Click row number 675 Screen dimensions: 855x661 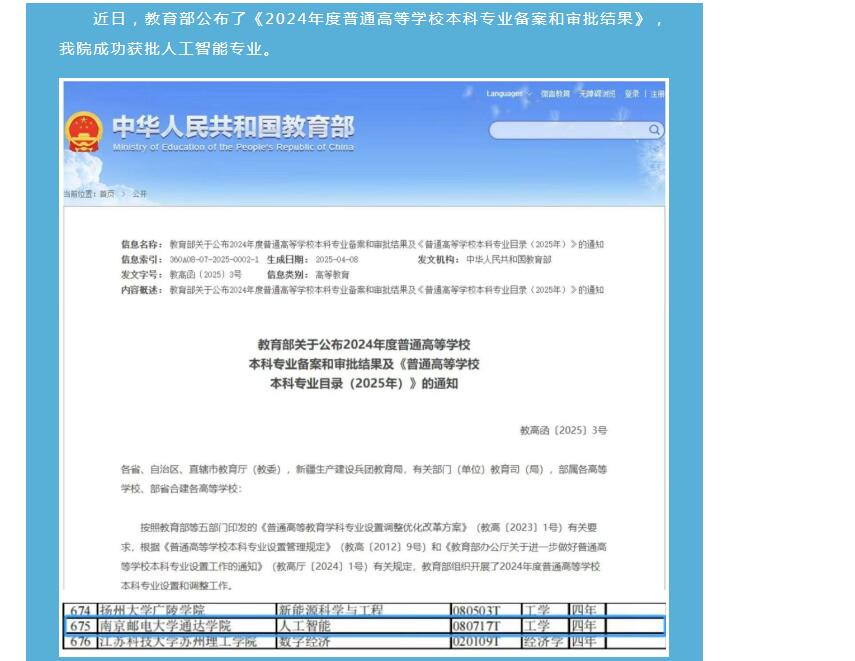coord(80,626)
